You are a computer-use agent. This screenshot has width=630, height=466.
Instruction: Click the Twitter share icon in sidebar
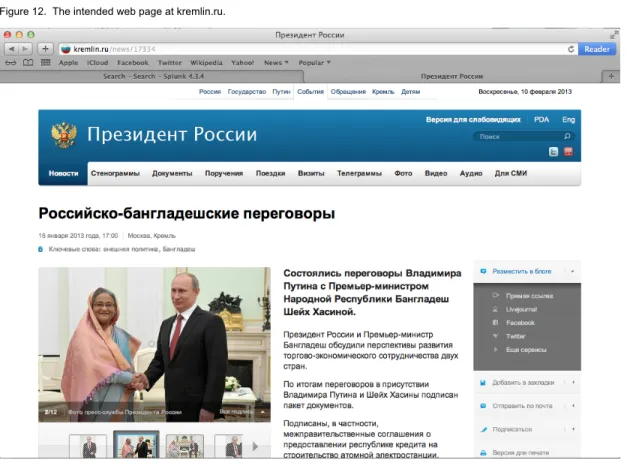495,336
